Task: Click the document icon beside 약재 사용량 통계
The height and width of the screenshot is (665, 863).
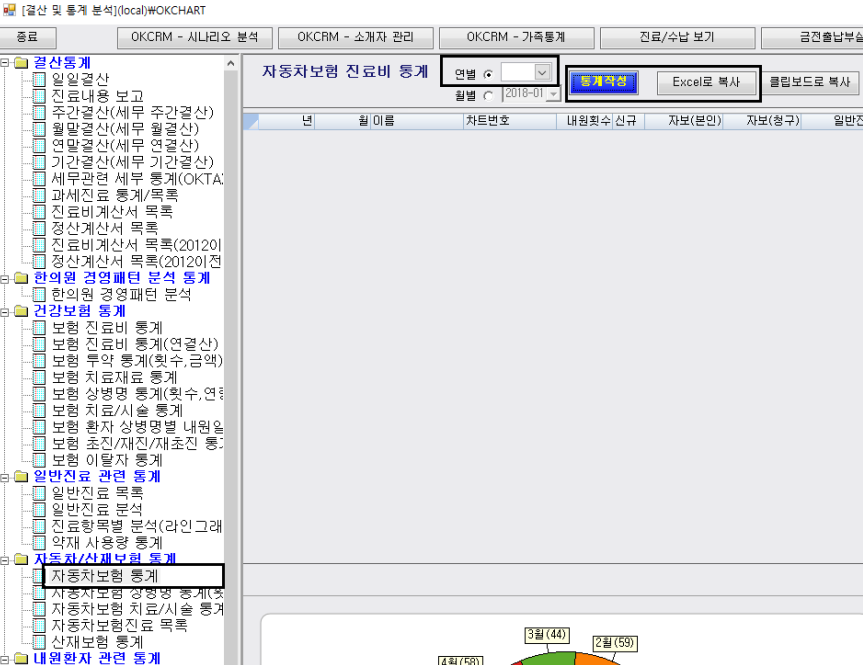Action: point(39,542)
